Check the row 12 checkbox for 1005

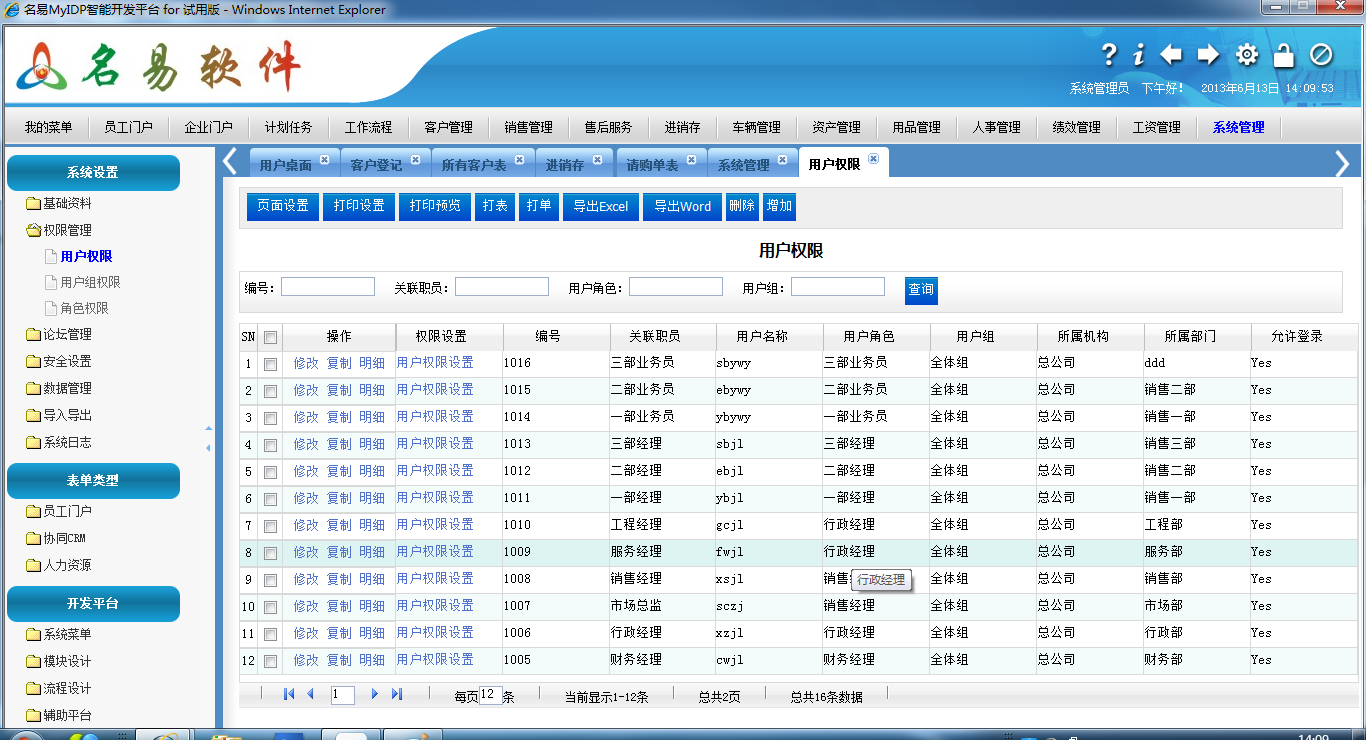pos(270,661)
